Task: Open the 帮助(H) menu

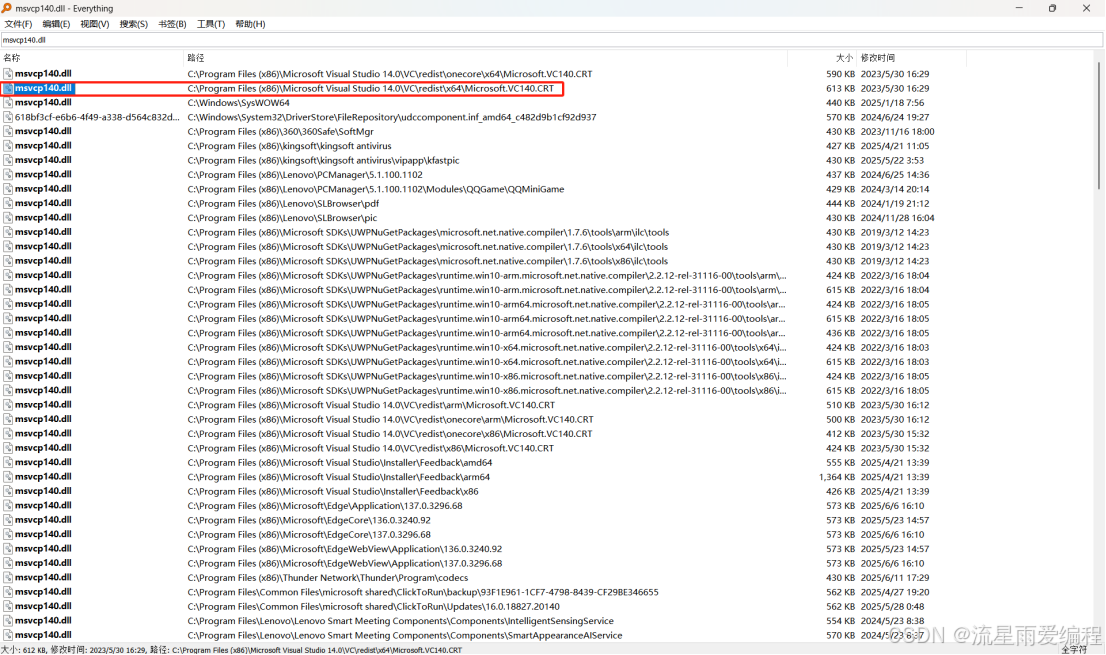Action: 250,24
